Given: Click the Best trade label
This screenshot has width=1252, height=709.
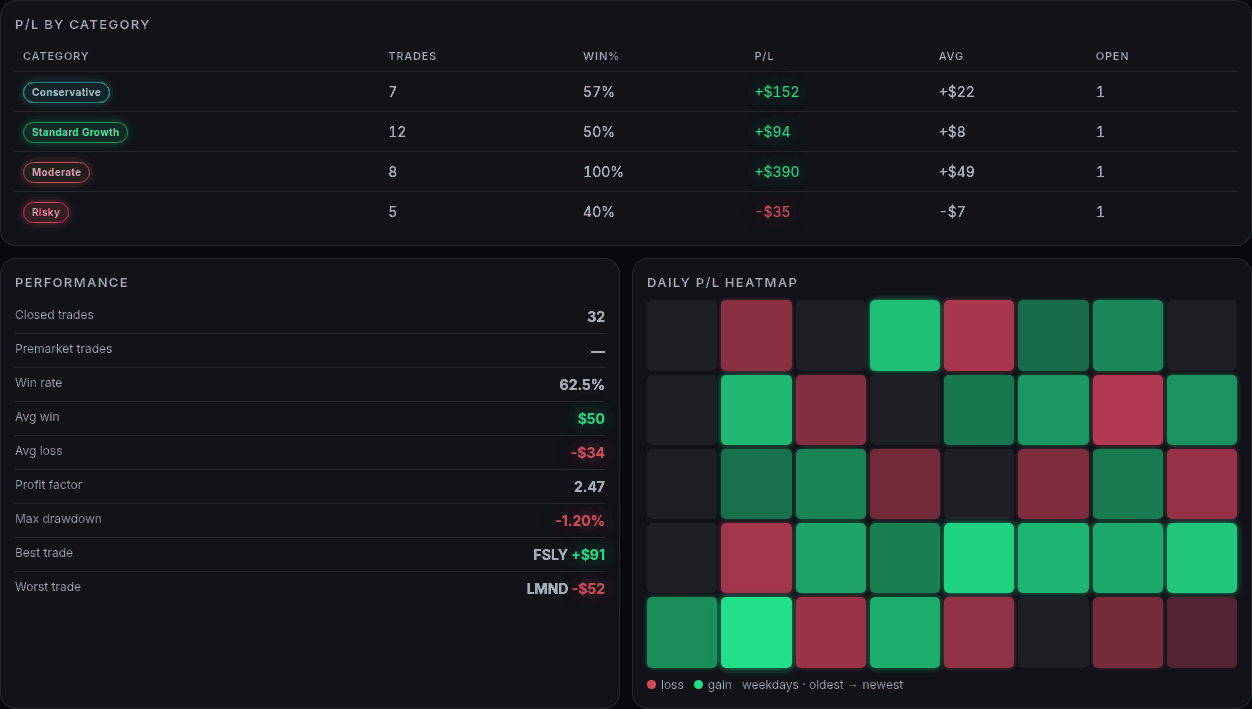Looking at the screenshot, I should 44,553.
